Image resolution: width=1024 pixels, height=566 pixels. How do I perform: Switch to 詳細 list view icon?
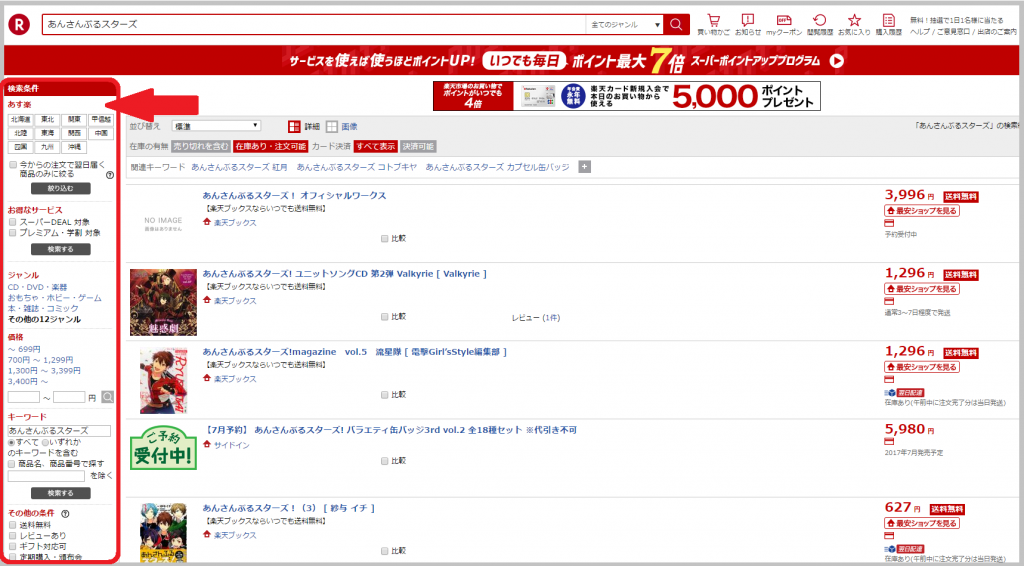[295, 127]
